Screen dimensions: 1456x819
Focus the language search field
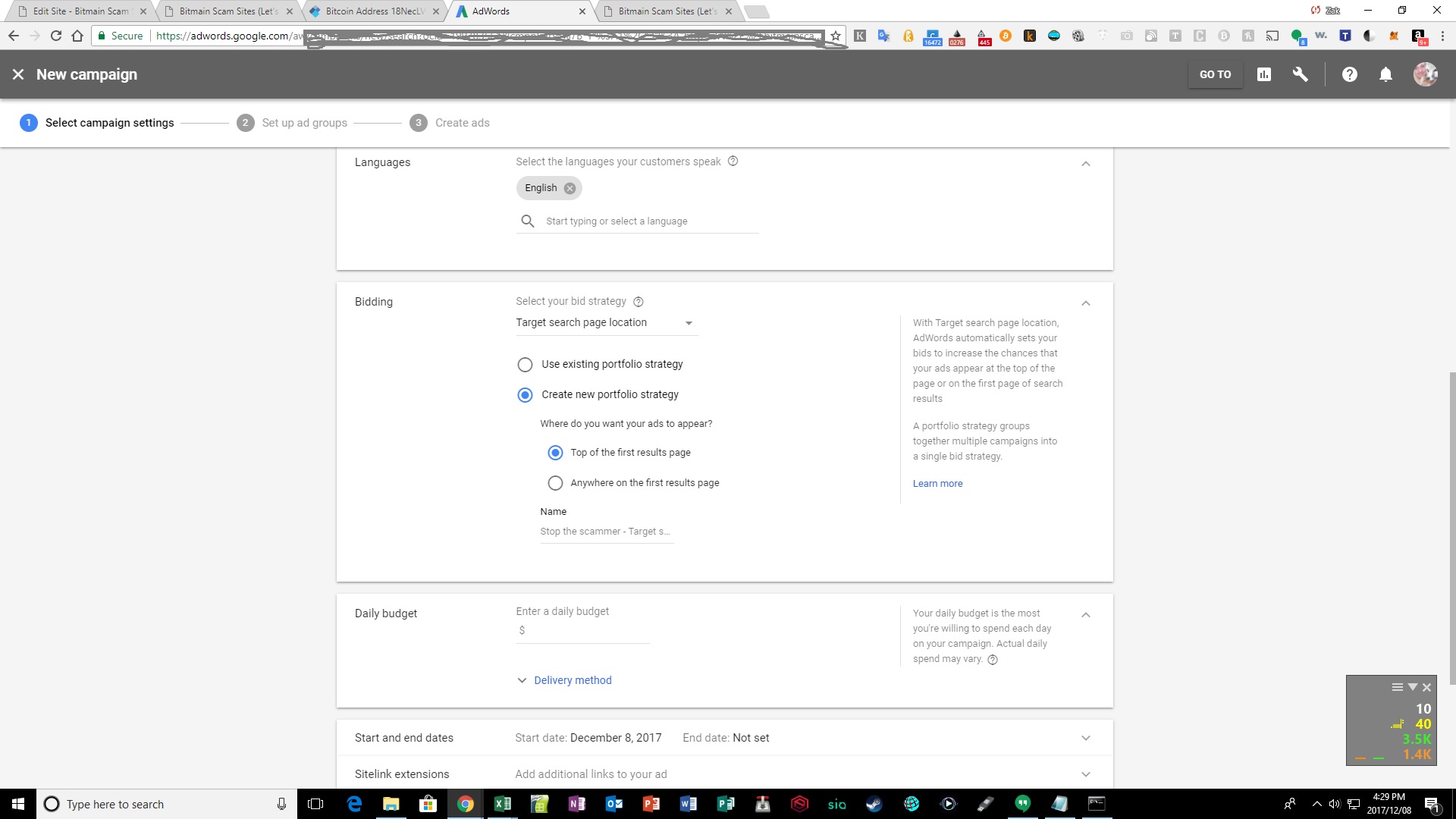point(651,221)
